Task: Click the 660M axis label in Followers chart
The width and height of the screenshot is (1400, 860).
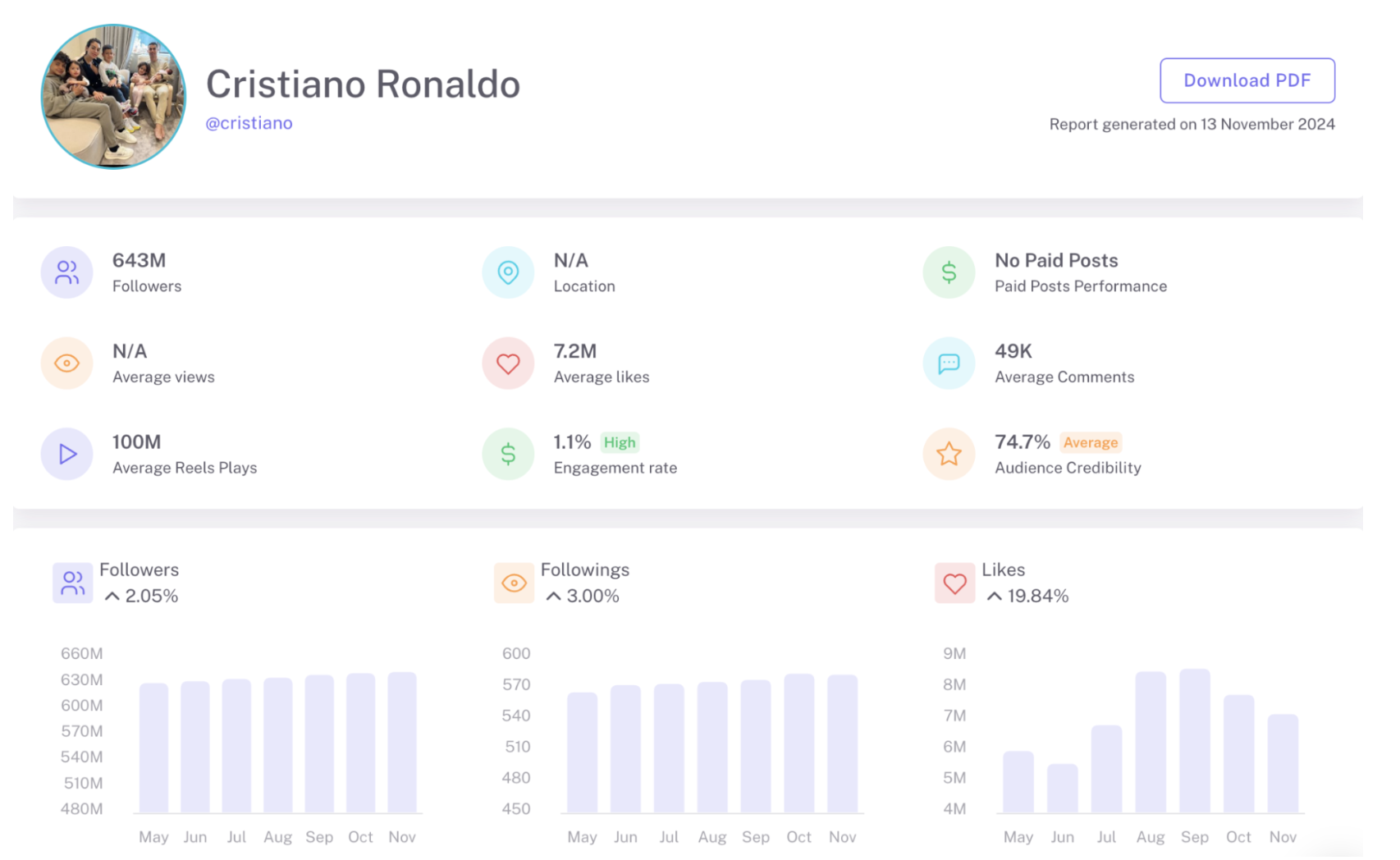Action: (x=82, y=654)
